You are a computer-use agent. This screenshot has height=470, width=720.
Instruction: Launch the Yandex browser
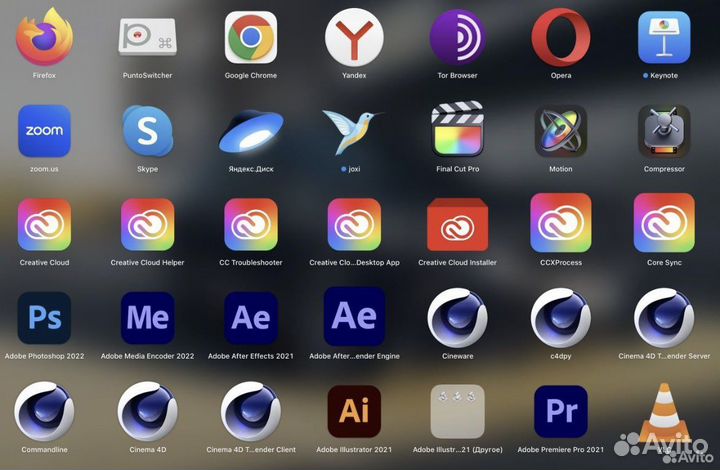click(354, 37)
